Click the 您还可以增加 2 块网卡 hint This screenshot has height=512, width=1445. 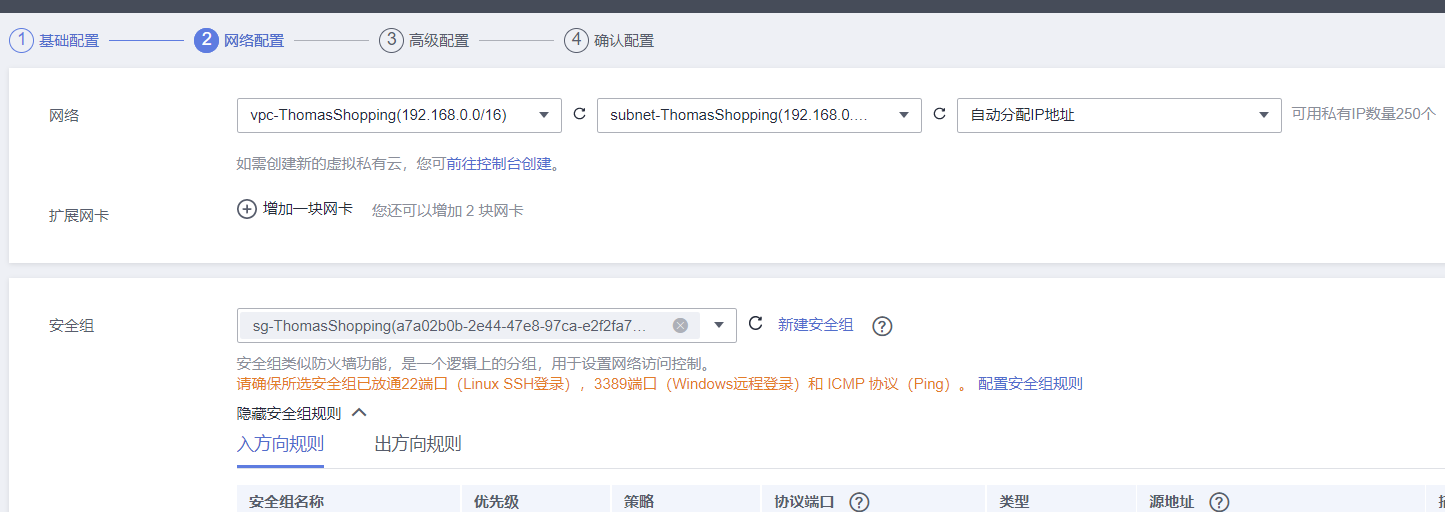[x=448, y=211]
